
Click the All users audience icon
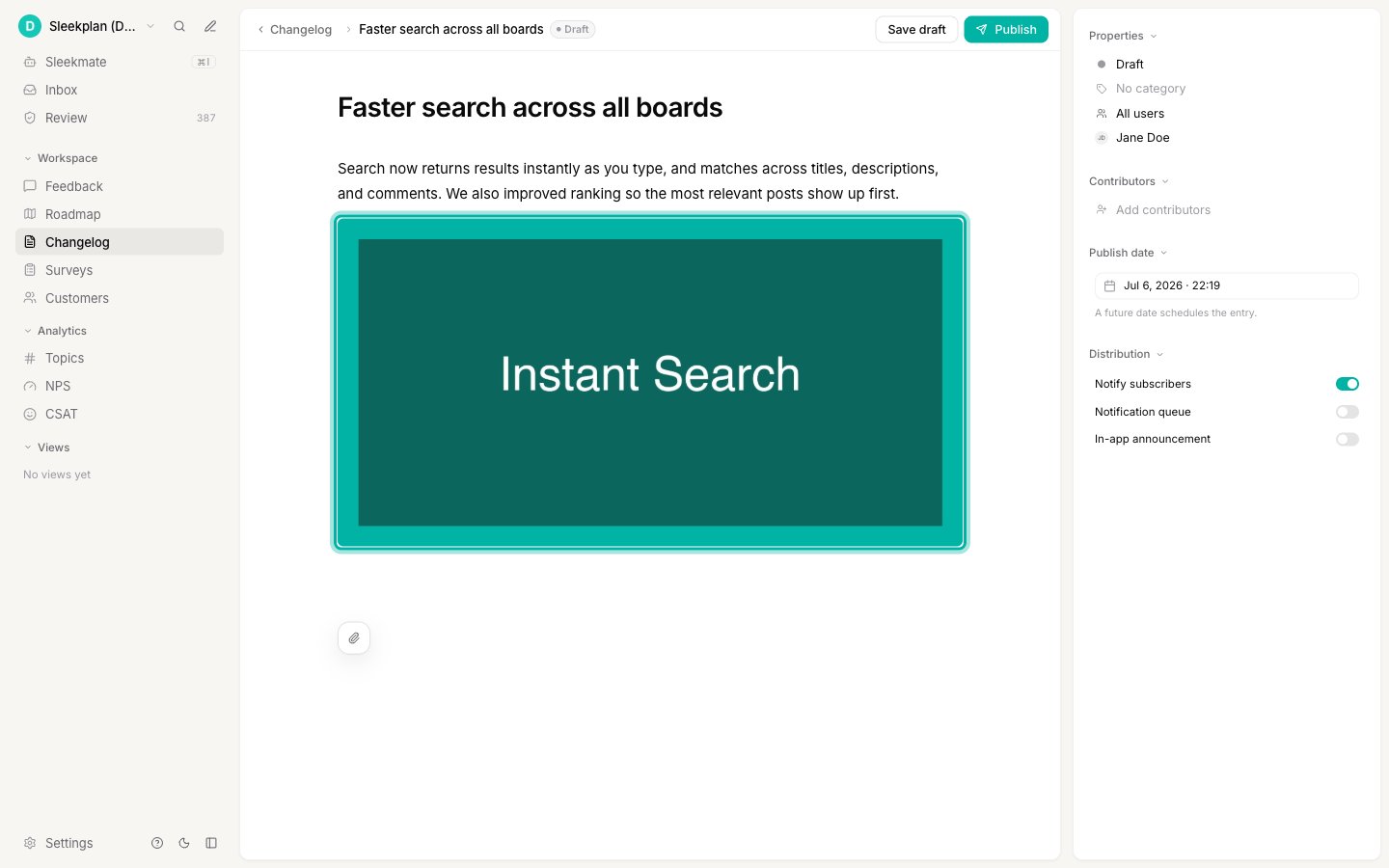(1102, 114)
